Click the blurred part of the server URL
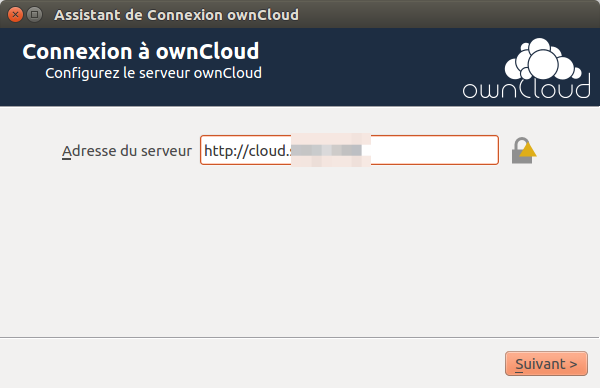Screen dimensions: 600x388 click(x=331, y=150)
